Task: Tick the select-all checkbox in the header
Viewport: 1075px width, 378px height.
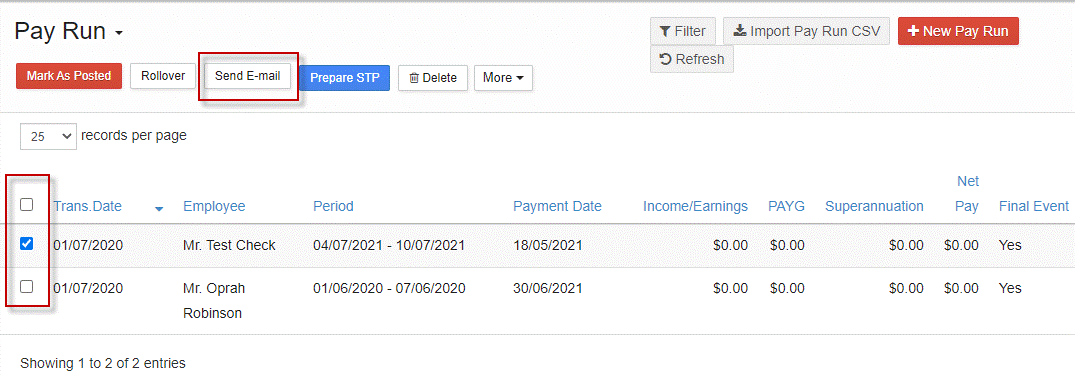Action: (27, 204)
